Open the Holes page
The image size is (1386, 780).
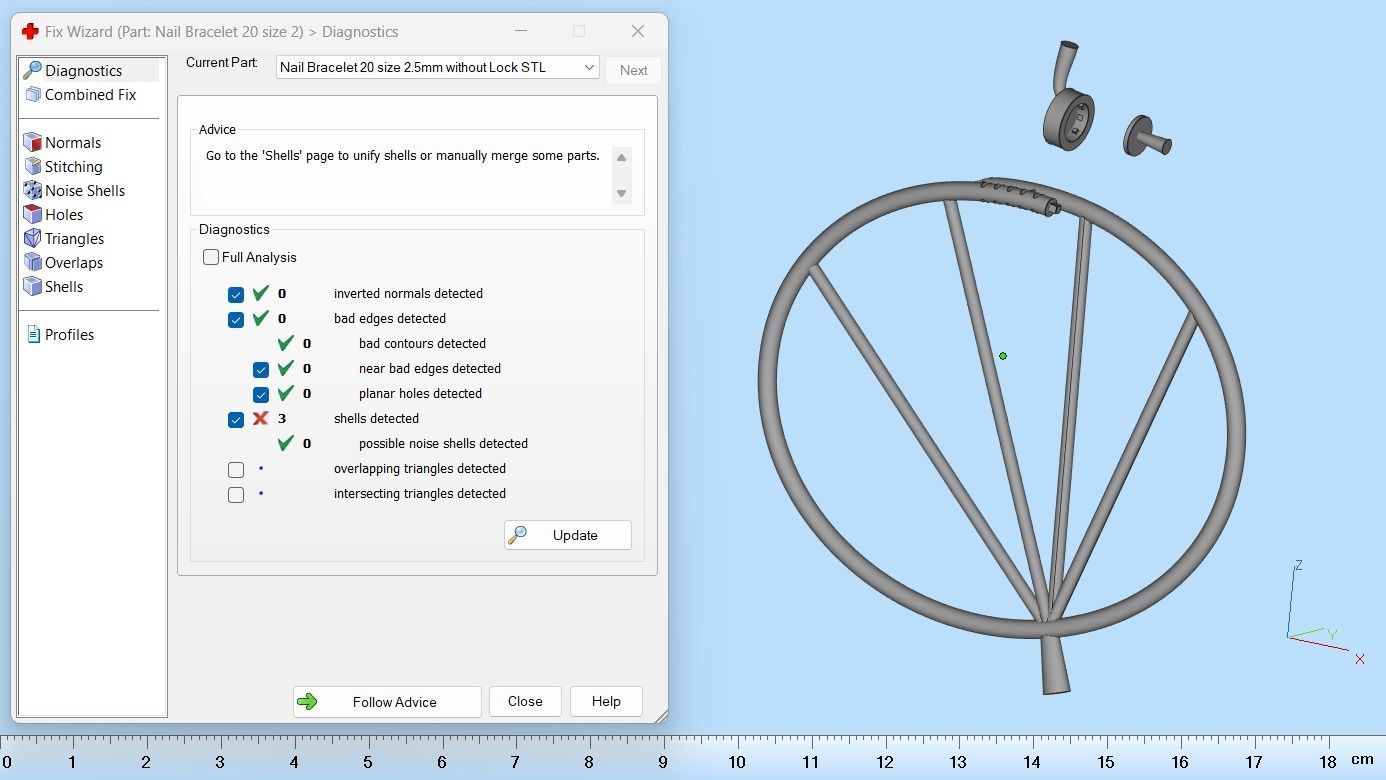coord(63,214)
